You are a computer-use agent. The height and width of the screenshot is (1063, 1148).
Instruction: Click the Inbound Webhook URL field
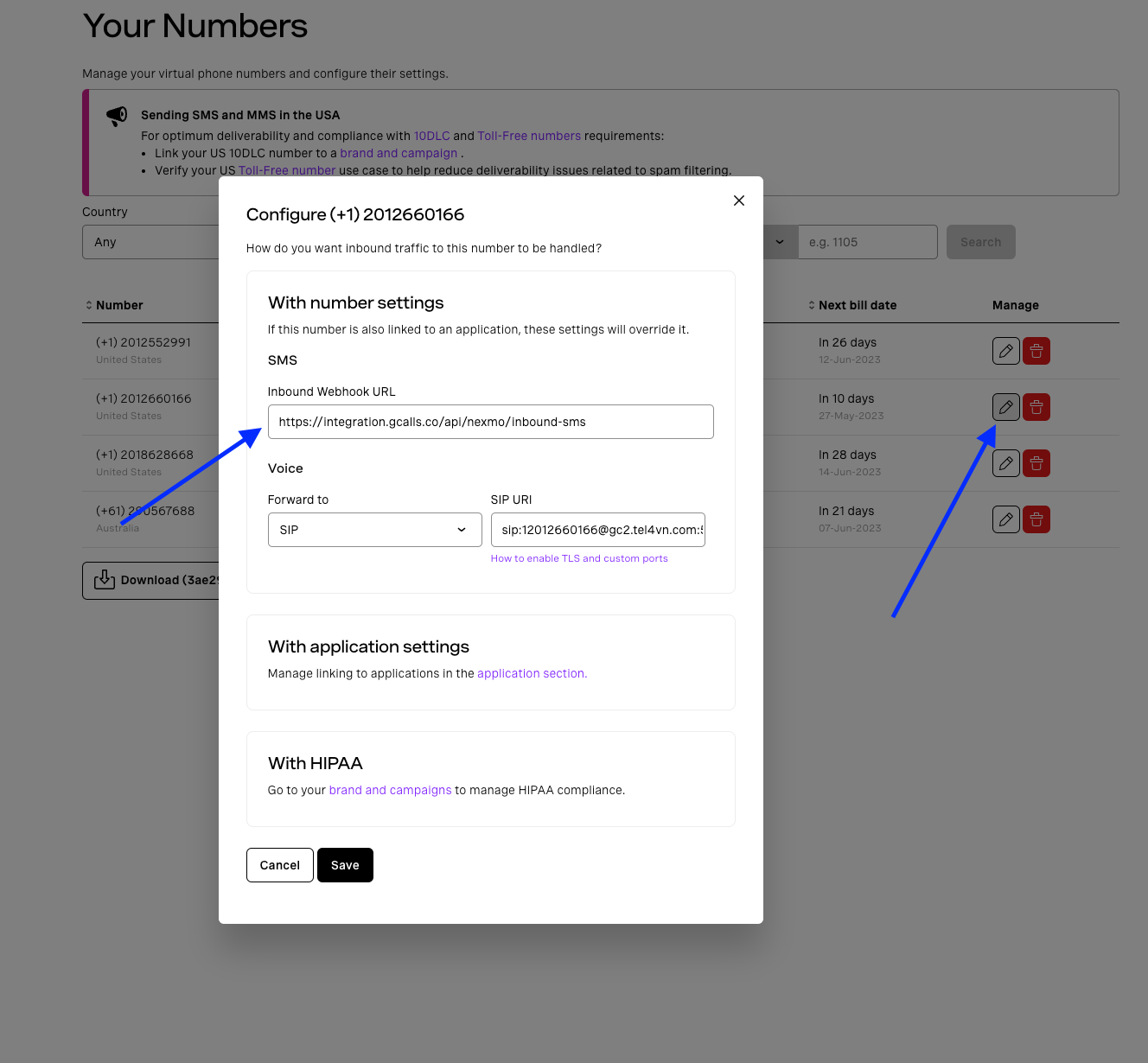coord(490,422)
